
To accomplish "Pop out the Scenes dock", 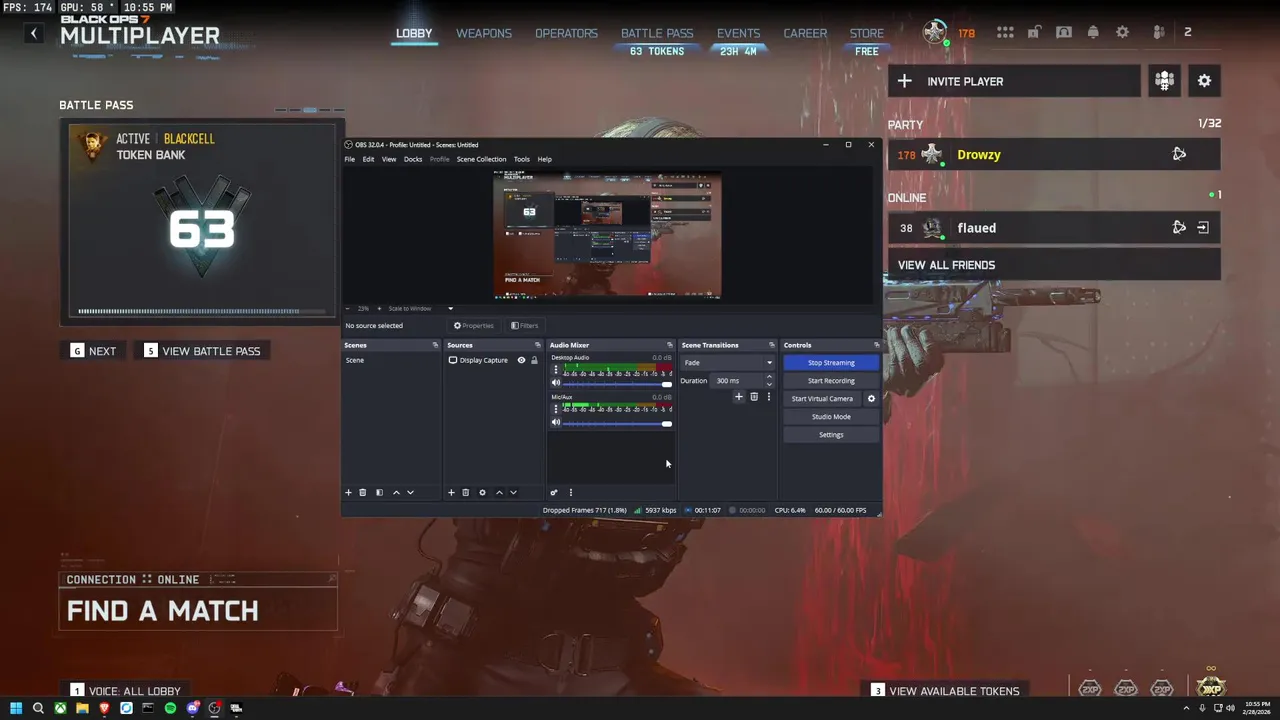I will tap(435, 345).
